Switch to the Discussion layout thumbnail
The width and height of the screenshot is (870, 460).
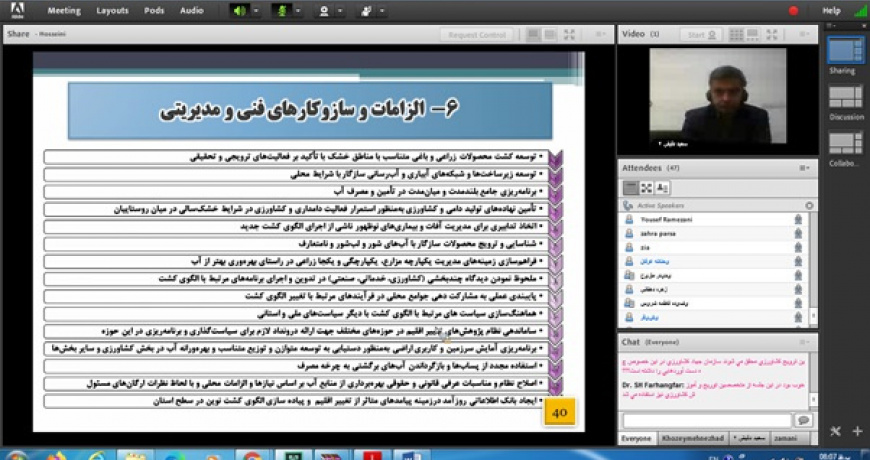tap(846, 97)
